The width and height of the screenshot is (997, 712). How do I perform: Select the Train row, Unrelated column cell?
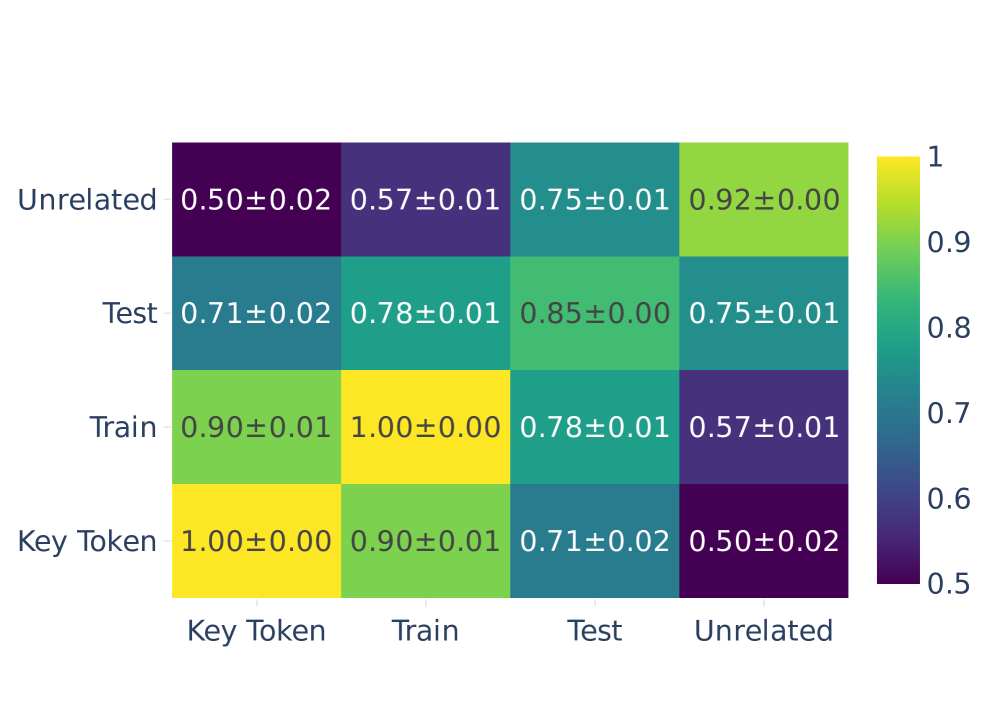pos(764,428)
